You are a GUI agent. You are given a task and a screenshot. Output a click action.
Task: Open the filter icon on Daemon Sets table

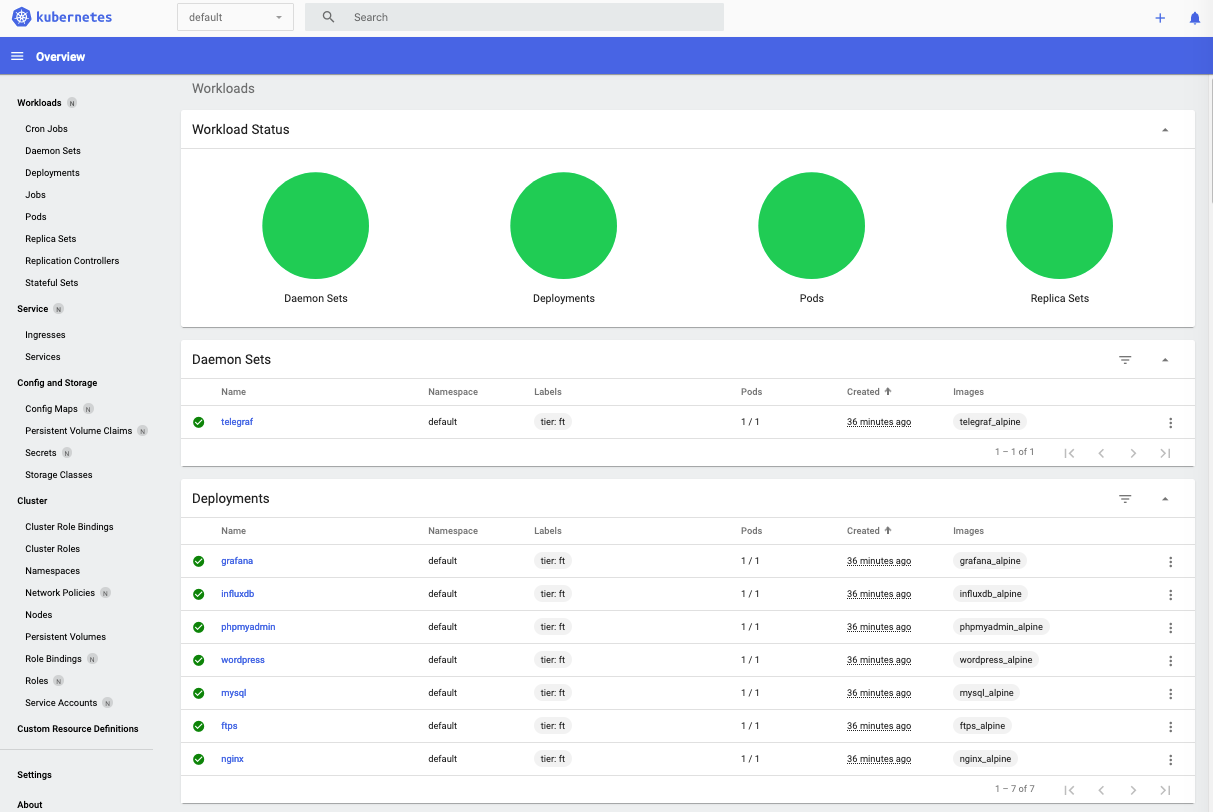click(x=1125, y=359)
